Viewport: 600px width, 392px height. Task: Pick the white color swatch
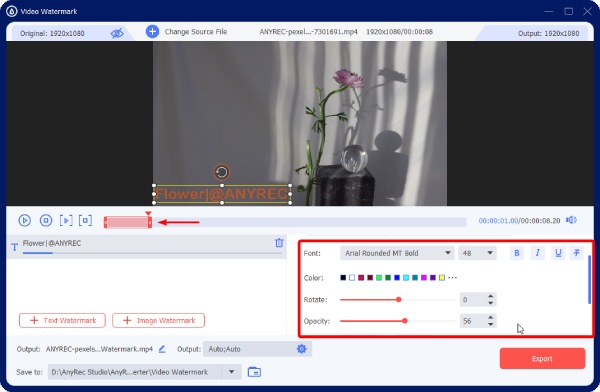pos(352,278)
